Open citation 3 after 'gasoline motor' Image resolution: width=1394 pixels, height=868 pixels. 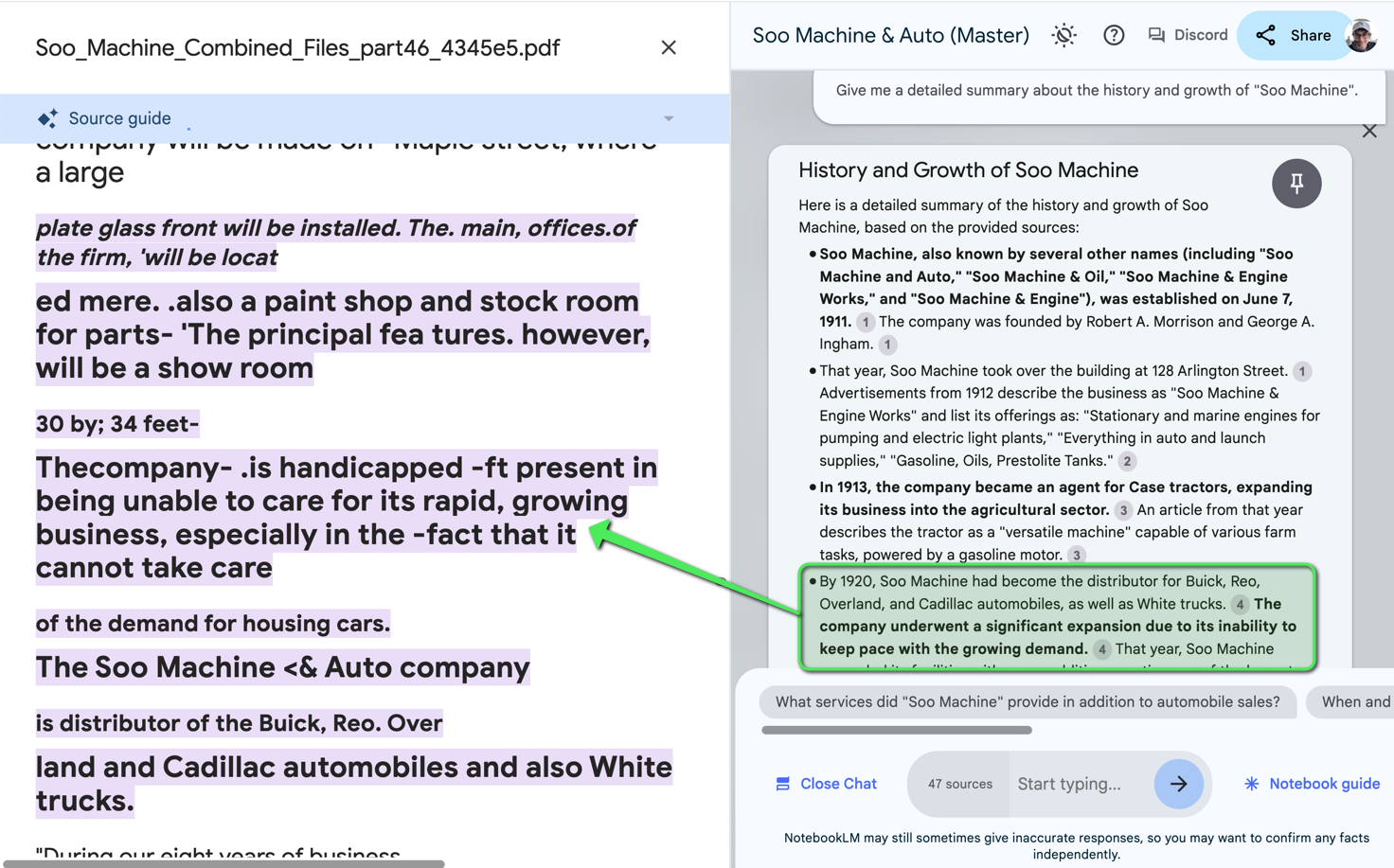point(1077,555)
